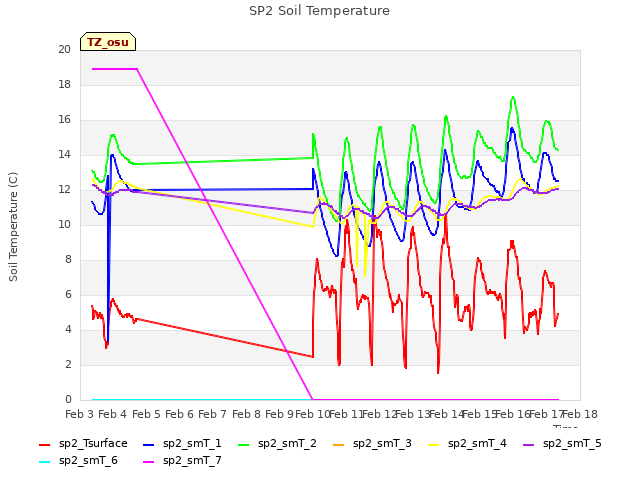This screenshot has width=640, height=480.
Task: Click the green sp2_smT_2 legend swatch
Action: click(244, 444)
